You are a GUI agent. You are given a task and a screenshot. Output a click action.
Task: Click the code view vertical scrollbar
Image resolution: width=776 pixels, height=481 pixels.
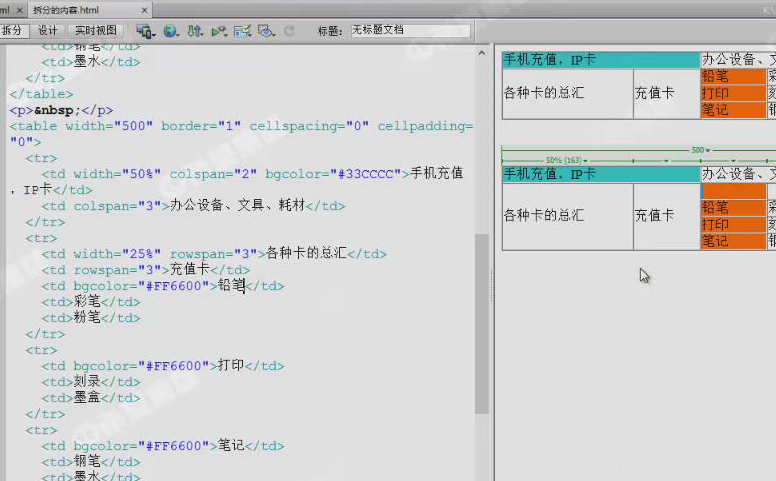482,320
